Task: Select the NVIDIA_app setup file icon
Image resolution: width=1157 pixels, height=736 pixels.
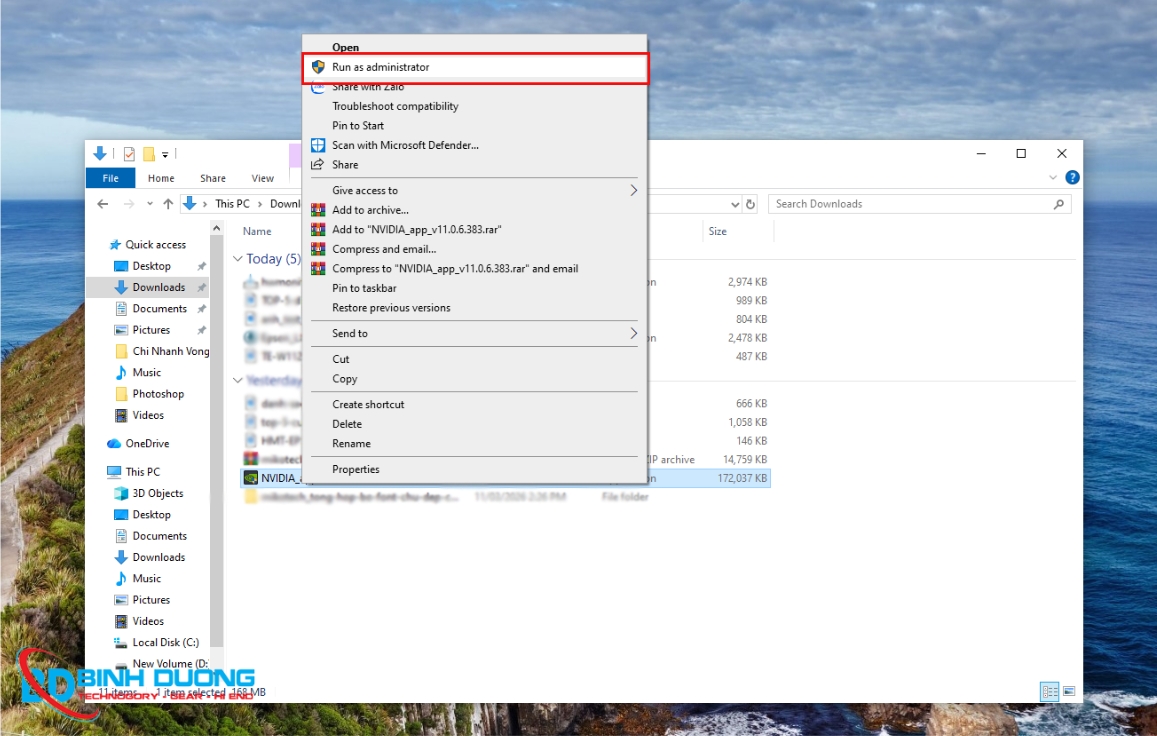Action: [250, 478]
